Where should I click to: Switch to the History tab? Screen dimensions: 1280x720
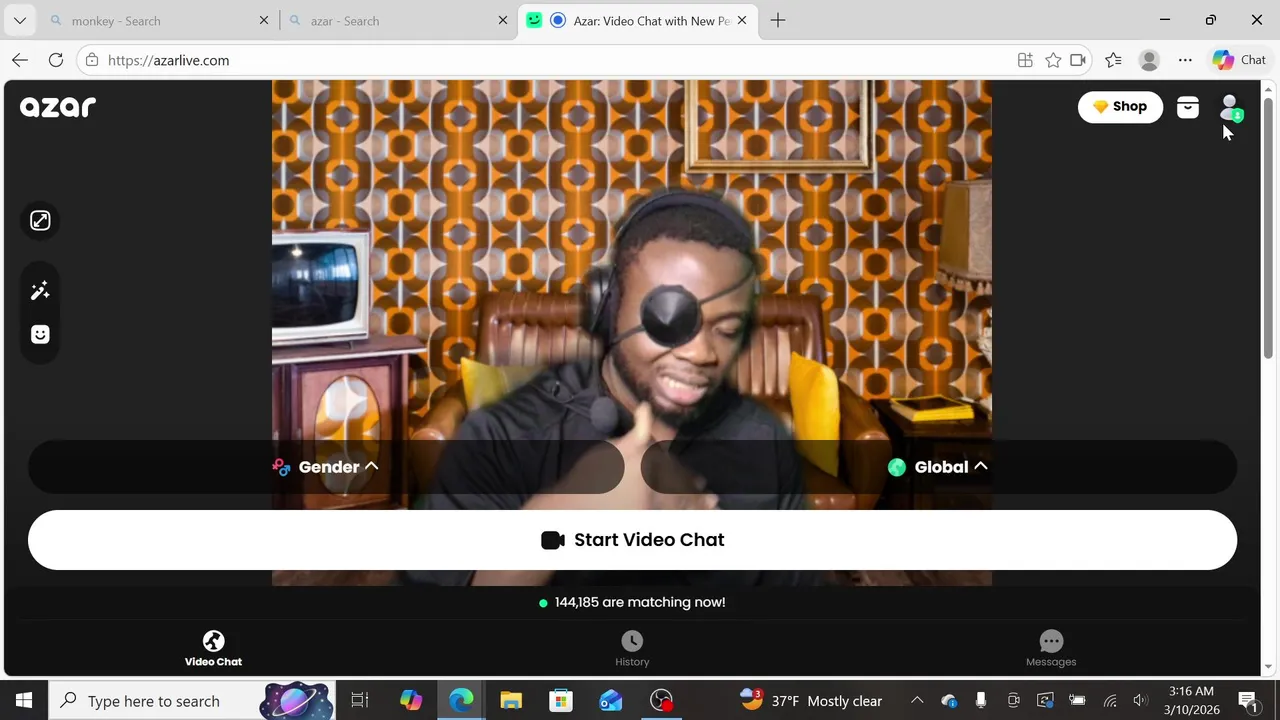click(632, 649)
